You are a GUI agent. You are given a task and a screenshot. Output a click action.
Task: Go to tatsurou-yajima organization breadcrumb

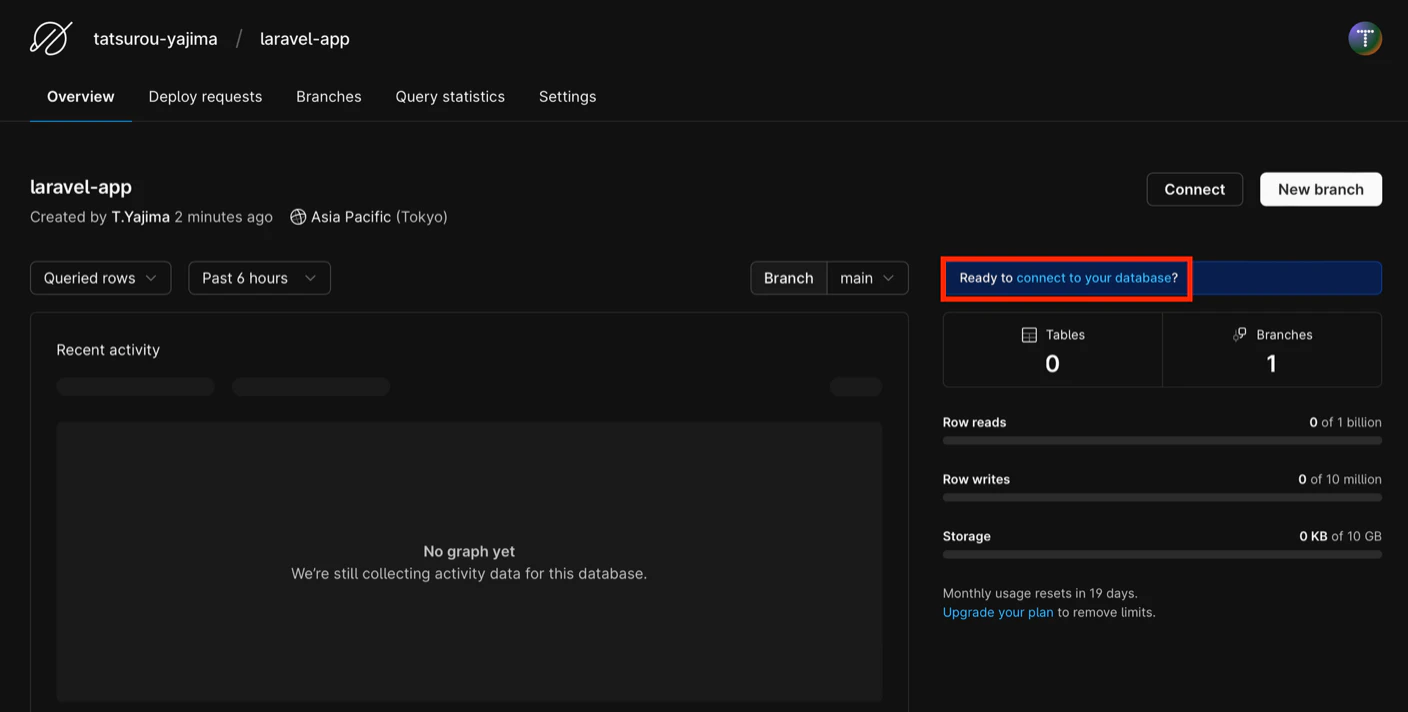coord(155,39)
